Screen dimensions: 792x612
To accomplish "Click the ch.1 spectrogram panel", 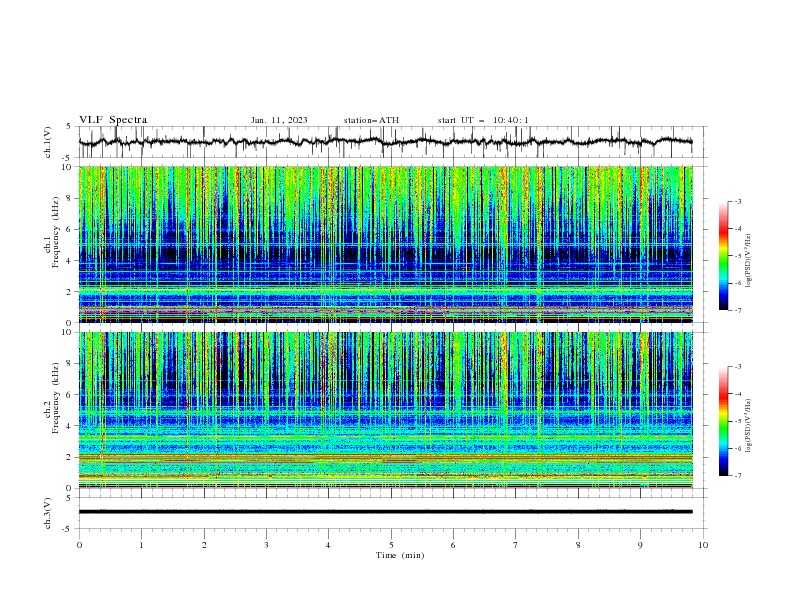I will coord(386,244).
